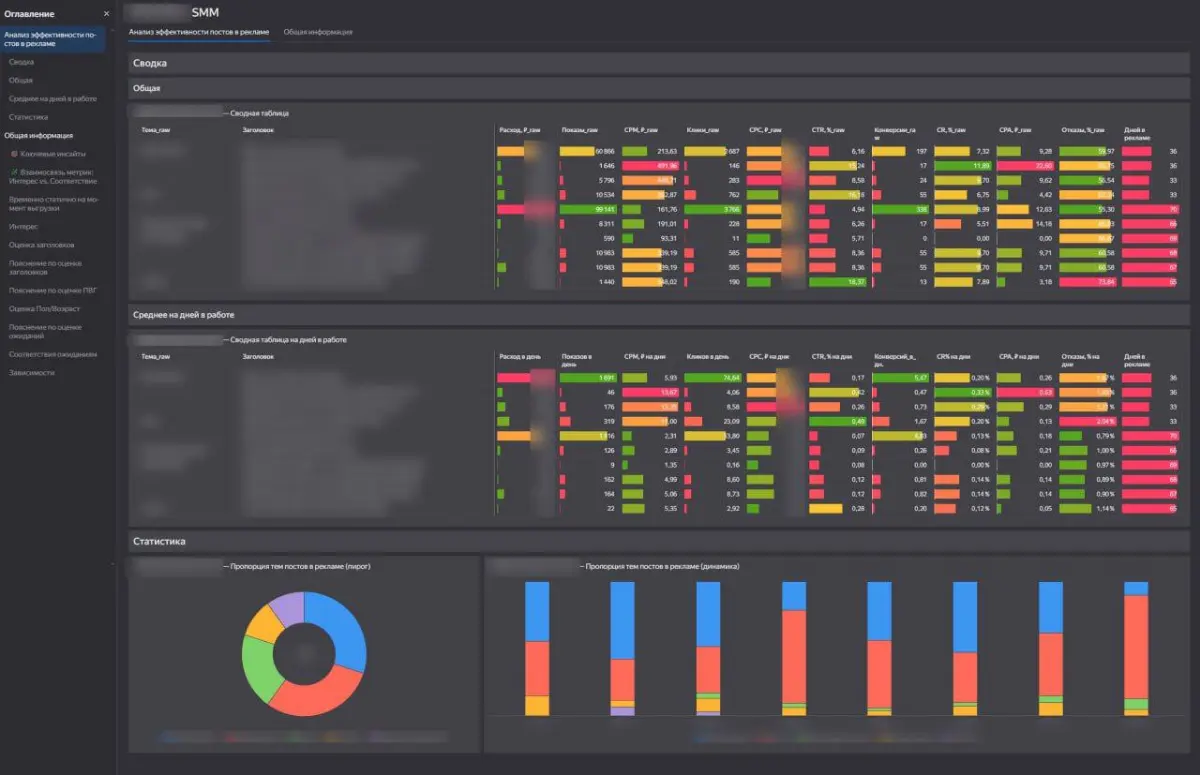Jump to Статистика from the sidebar contents
Viewport: 1200px width, 775px height.
29,117
